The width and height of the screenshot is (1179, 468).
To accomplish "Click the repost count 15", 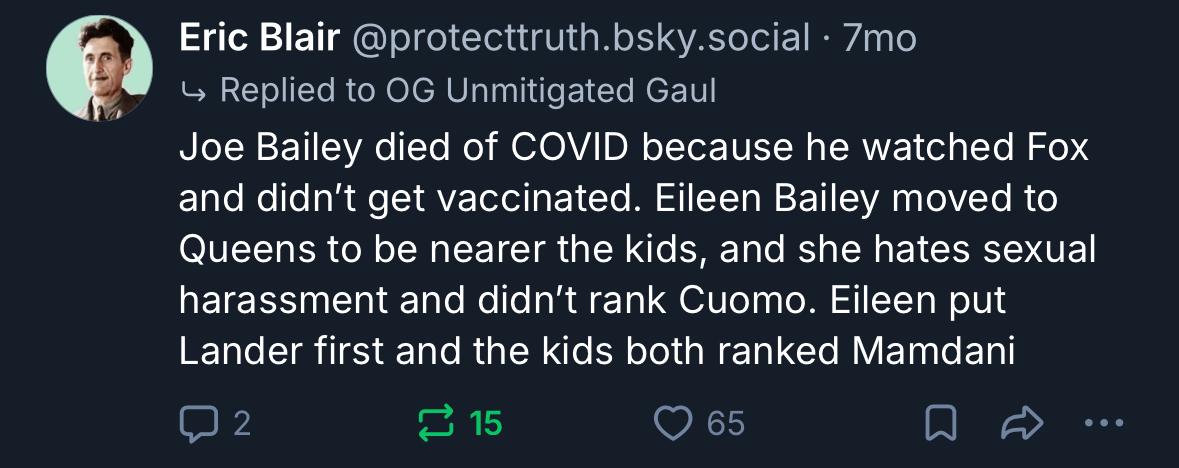I will click(486, 424).
